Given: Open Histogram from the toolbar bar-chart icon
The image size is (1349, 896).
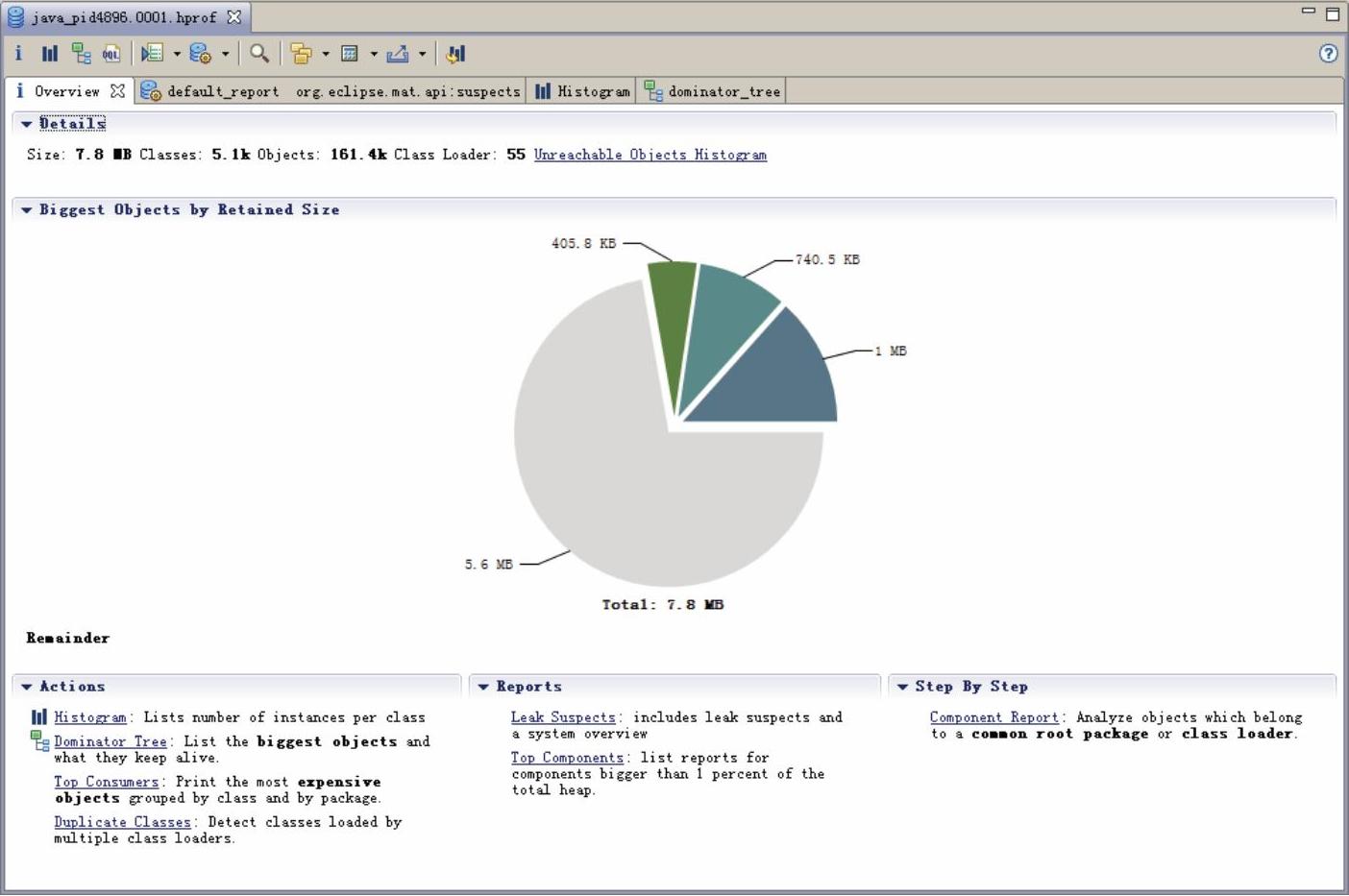Looking at the screenshot, I should pos(49,54).
